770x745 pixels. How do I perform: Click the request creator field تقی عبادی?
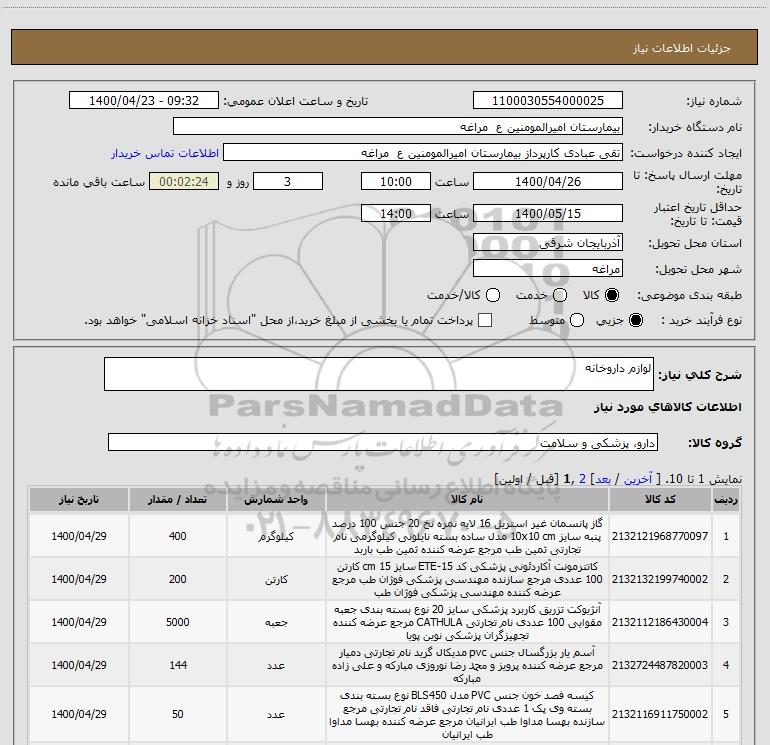point(423,153)
